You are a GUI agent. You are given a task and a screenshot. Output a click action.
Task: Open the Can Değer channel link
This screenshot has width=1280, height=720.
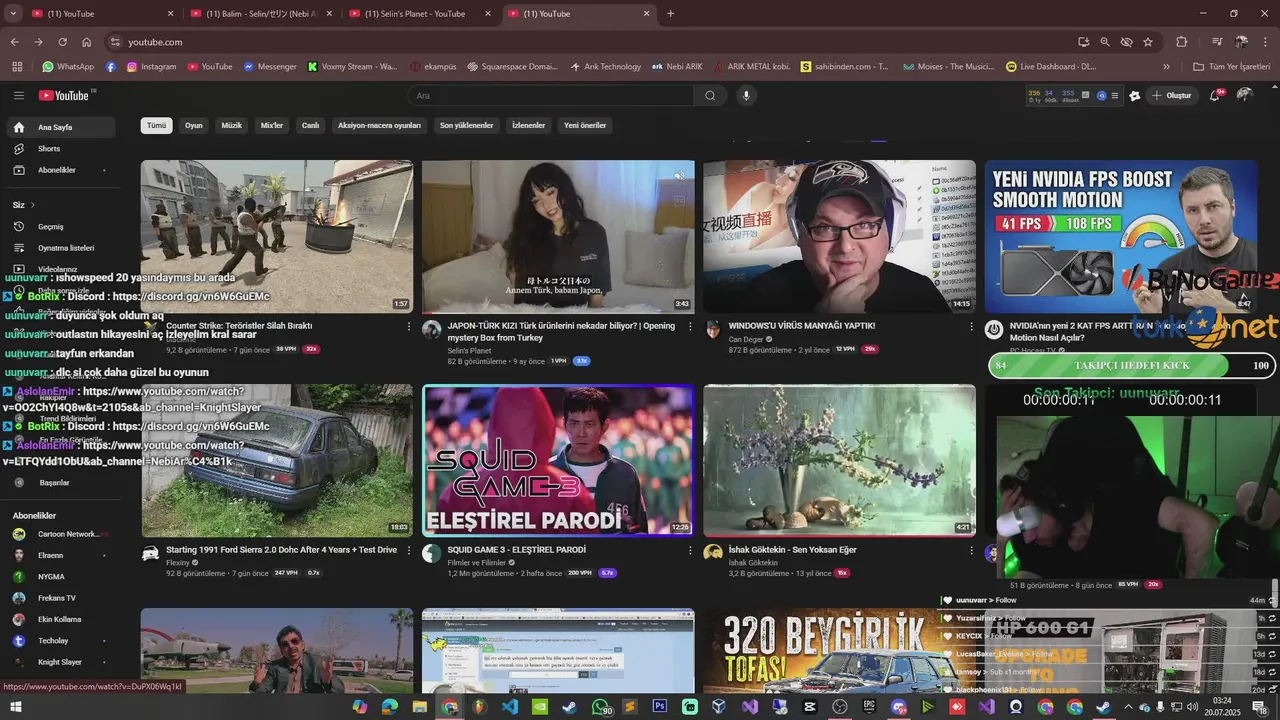point(745,339)
